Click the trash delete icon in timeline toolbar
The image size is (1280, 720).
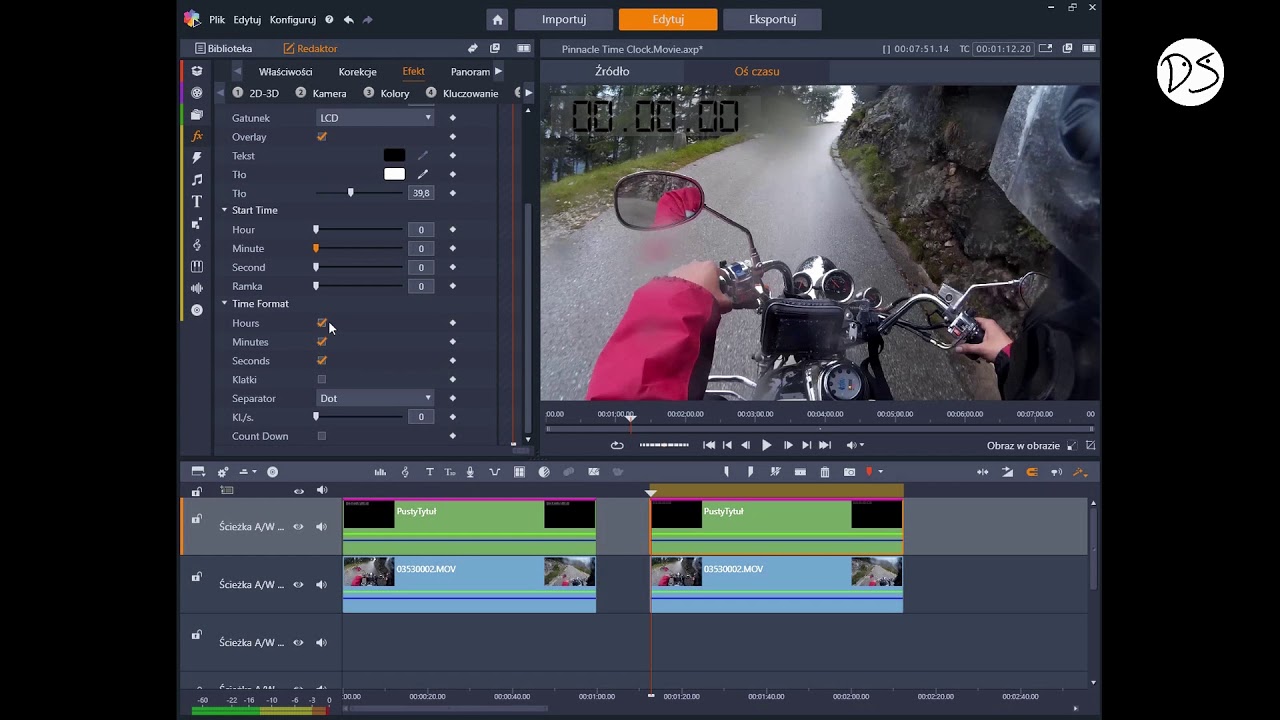[825, 472]
